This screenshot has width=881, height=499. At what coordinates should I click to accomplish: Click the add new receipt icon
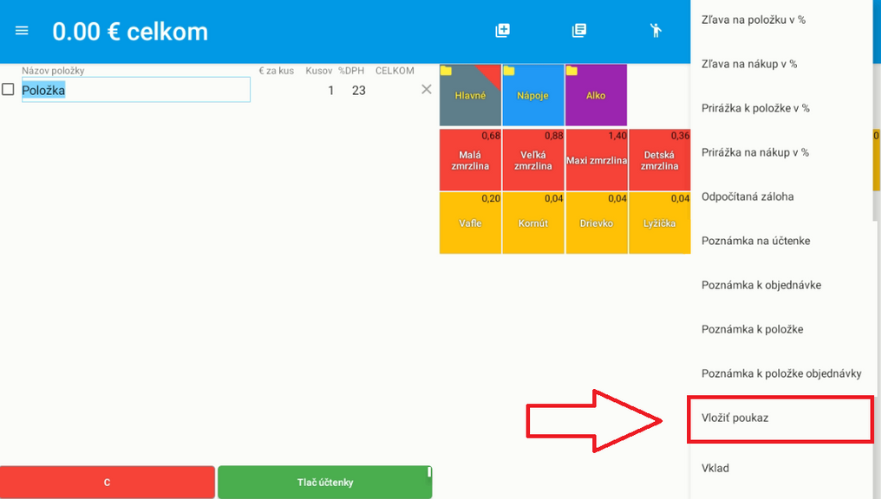point(503,31)
